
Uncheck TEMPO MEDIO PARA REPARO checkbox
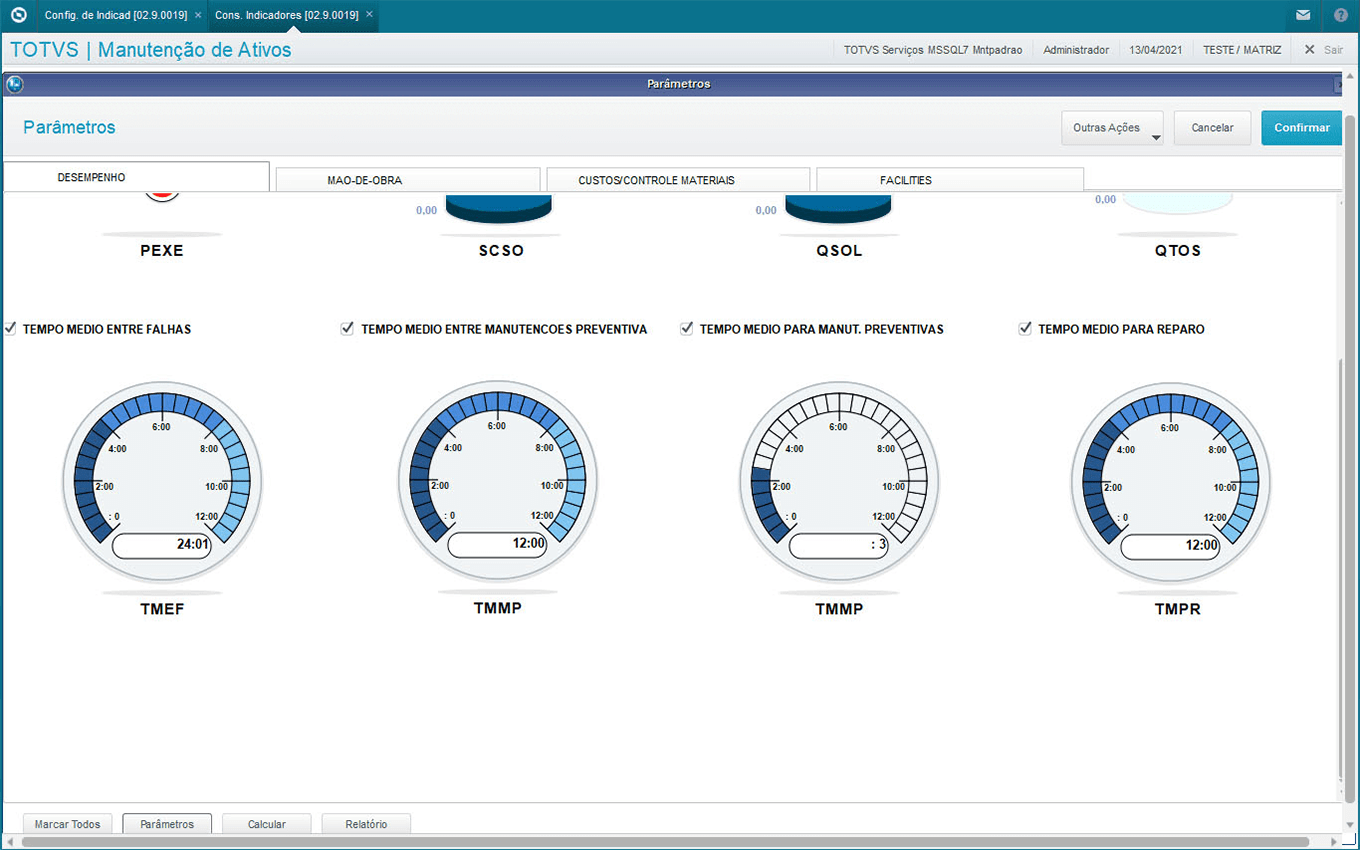pos(1025,328)
